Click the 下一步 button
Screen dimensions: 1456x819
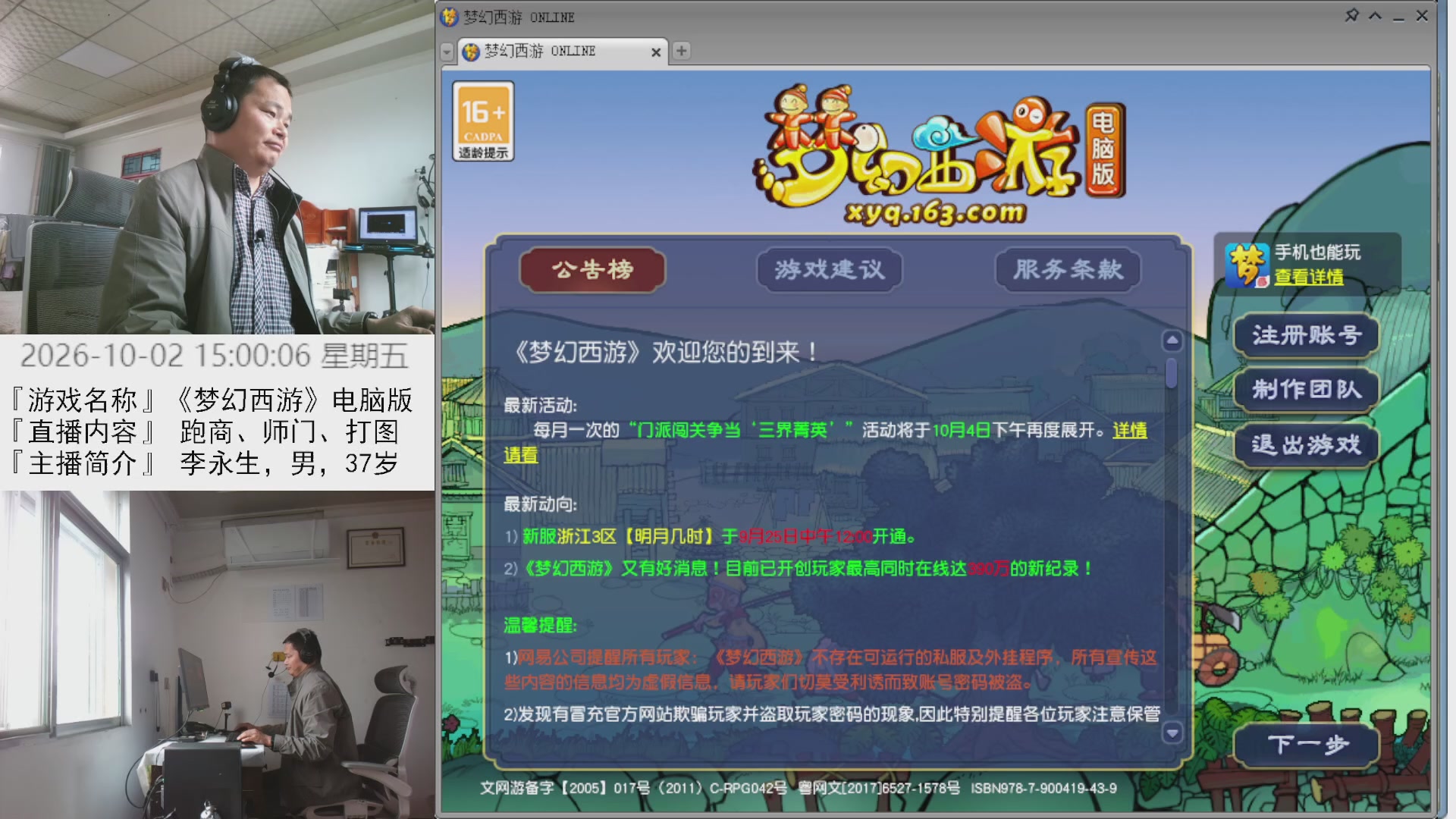(1306, 745)
